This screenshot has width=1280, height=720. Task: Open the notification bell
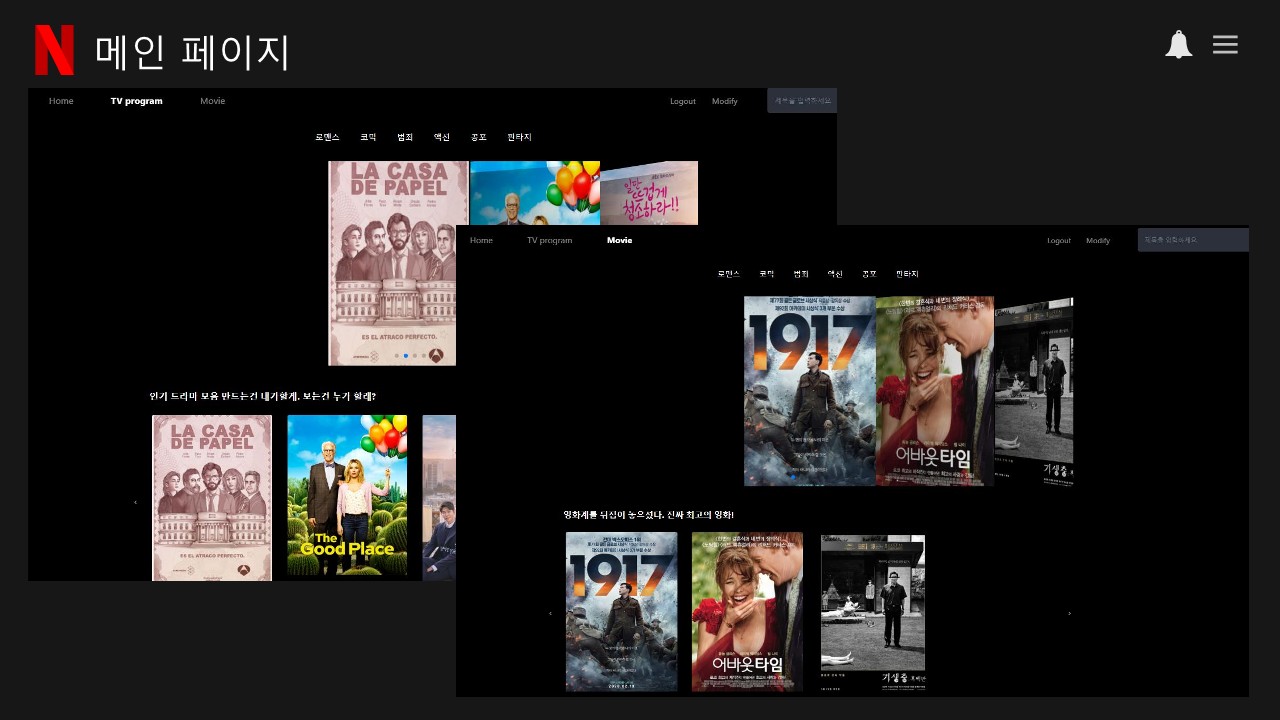click(1179, 45)
